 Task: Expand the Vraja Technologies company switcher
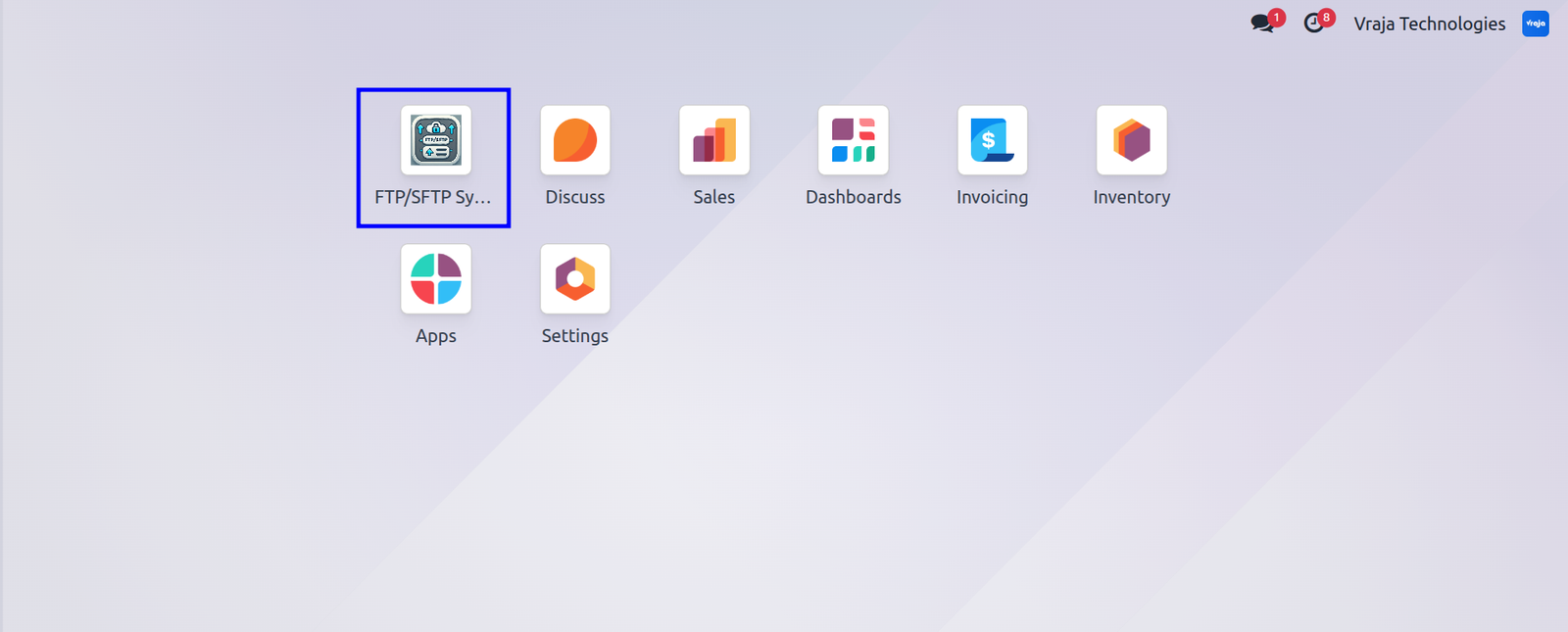(x=1430, y=24)
